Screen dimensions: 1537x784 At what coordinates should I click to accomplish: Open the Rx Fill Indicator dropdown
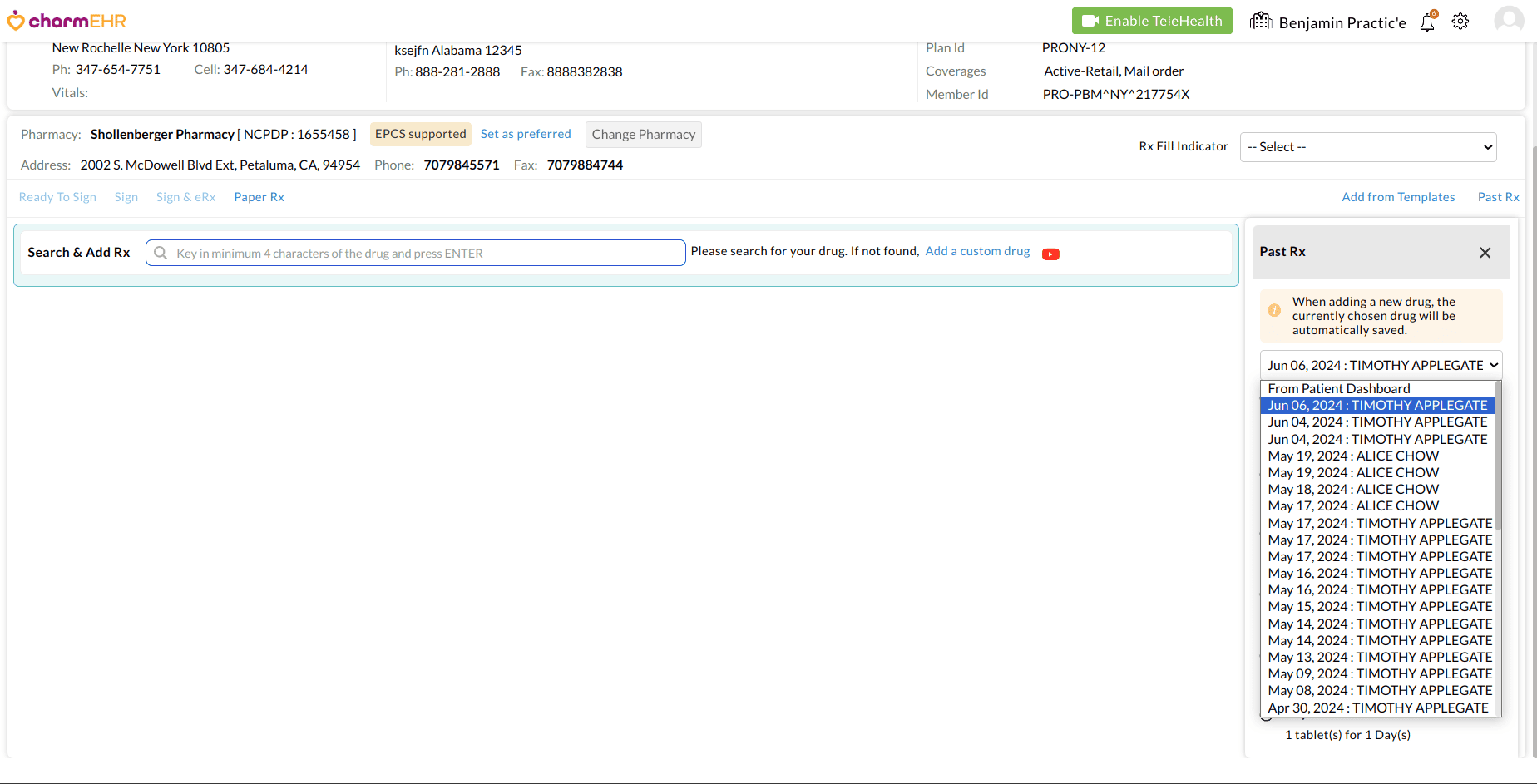click(1368, 147)
